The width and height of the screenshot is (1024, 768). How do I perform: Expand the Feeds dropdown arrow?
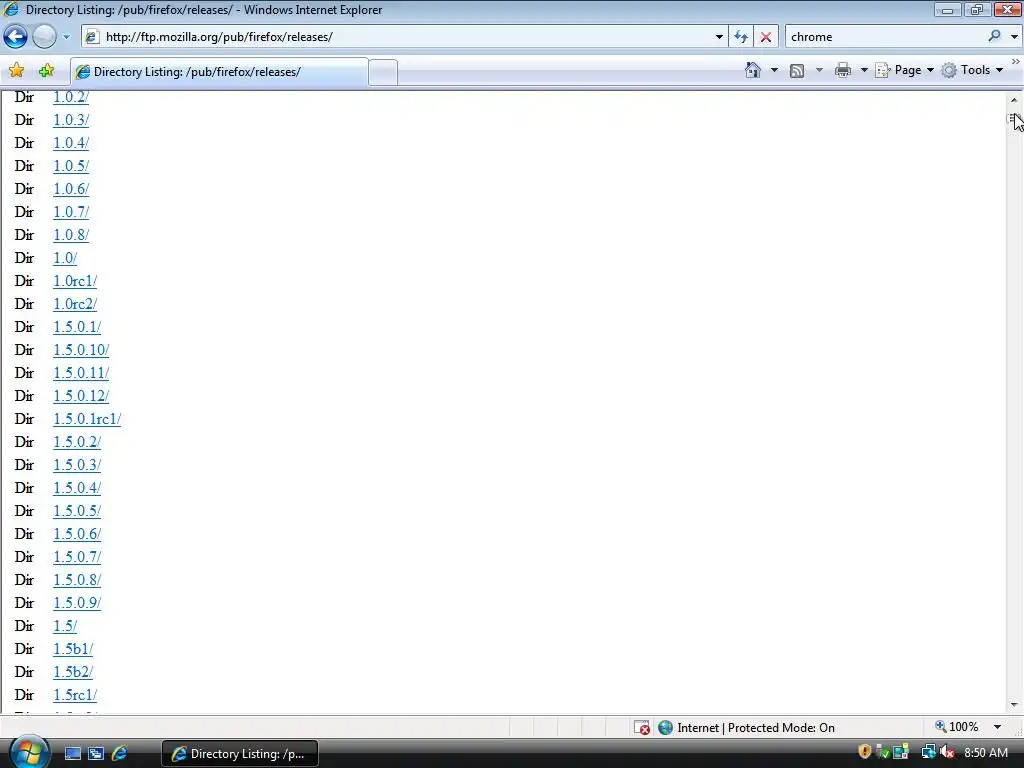click(819, 71)
